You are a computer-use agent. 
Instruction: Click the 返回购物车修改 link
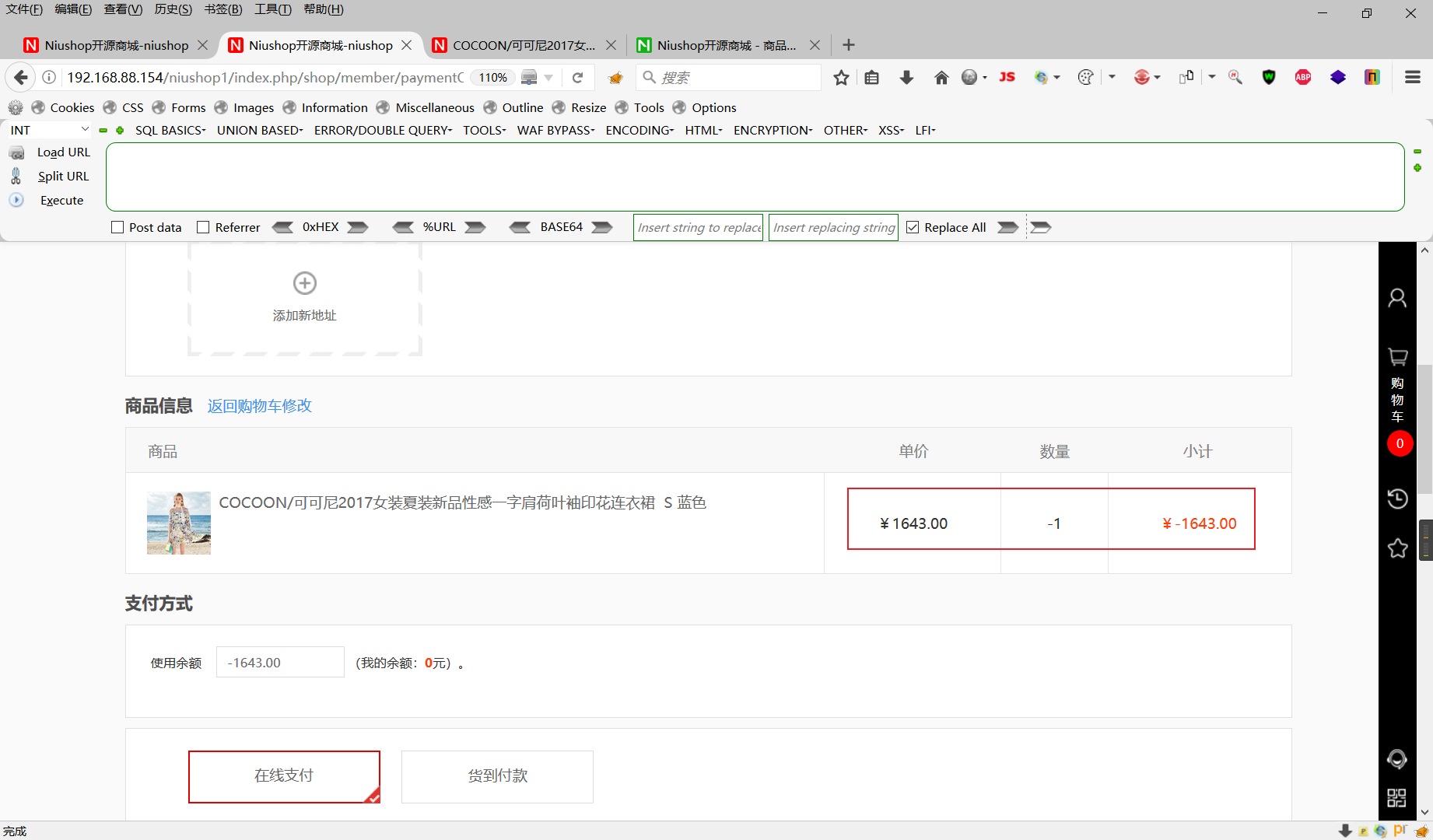[260, 406]
